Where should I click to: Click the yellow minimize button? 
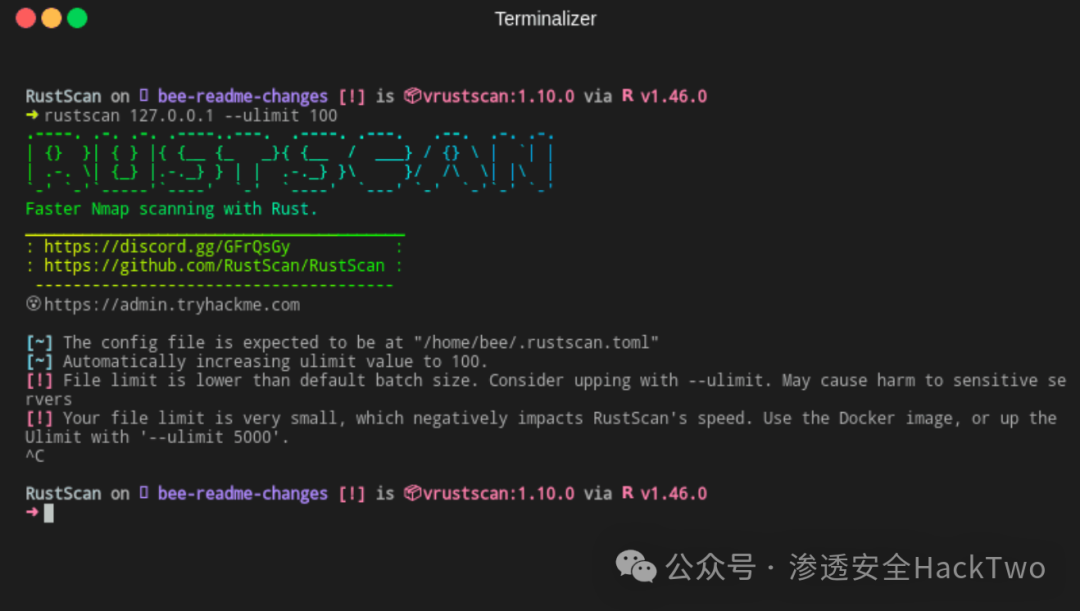(x=51, y=18)
